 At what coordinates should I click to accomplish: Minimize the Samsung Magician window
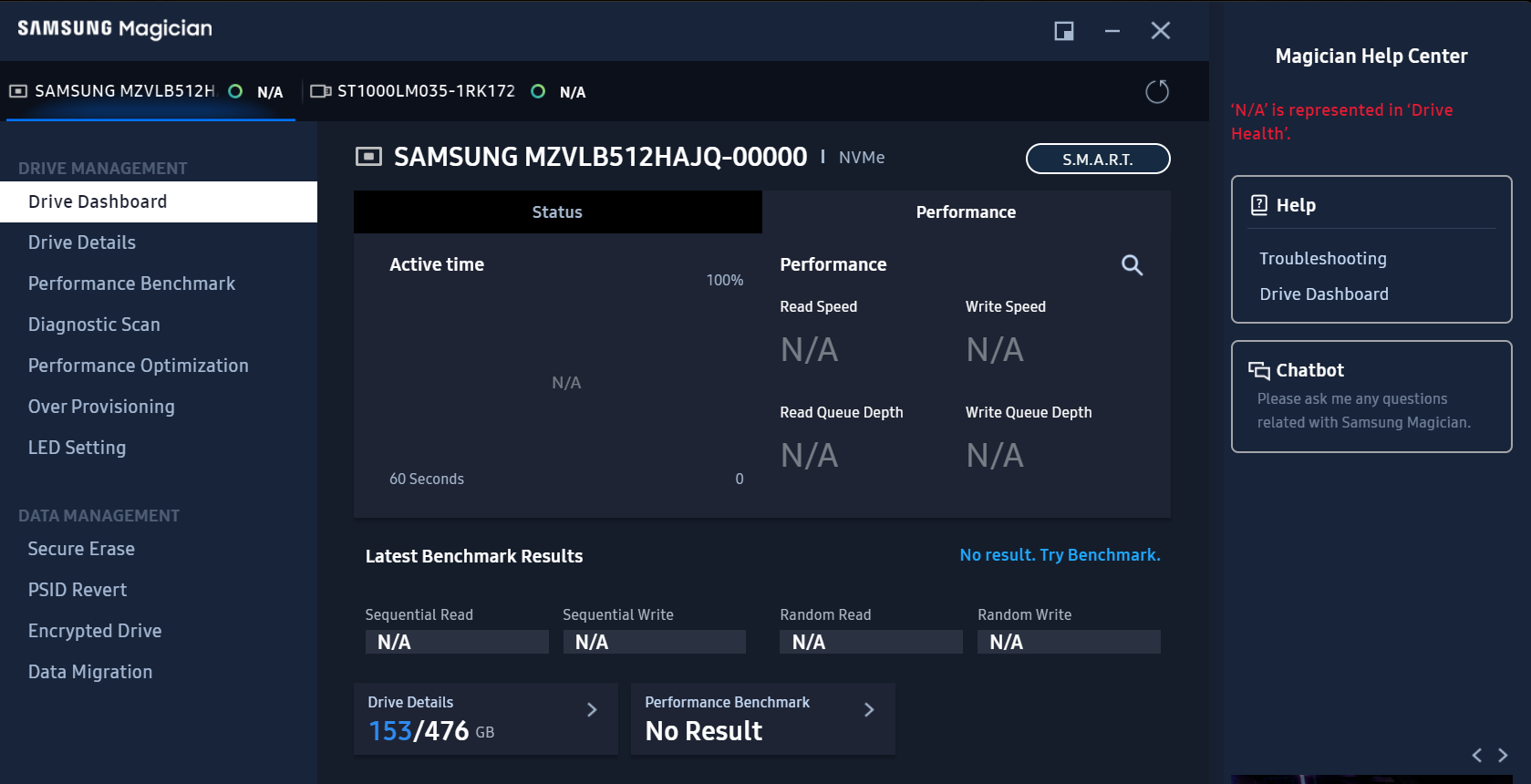(x=1112, y=31)
